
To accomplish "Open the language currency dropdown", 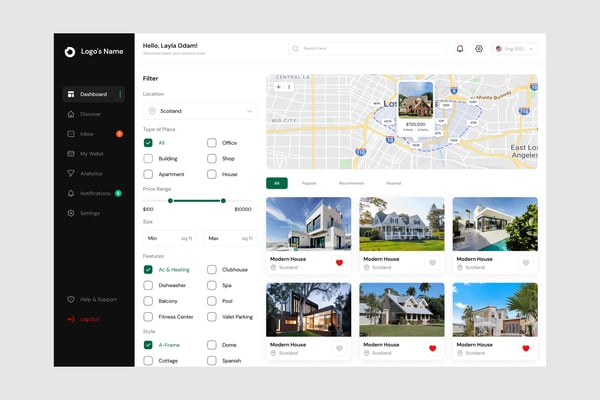I will pos(515,49).
